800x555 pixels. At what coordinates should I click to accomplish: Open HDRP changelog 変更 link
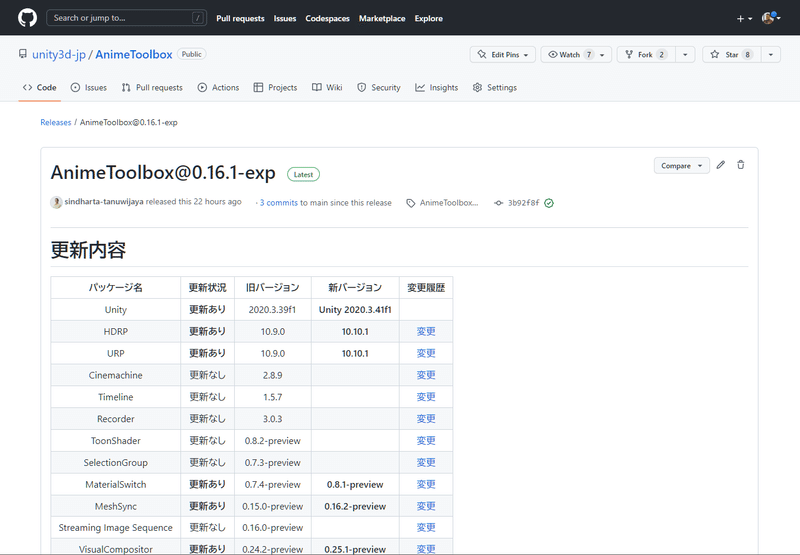(x=426, y=332)
